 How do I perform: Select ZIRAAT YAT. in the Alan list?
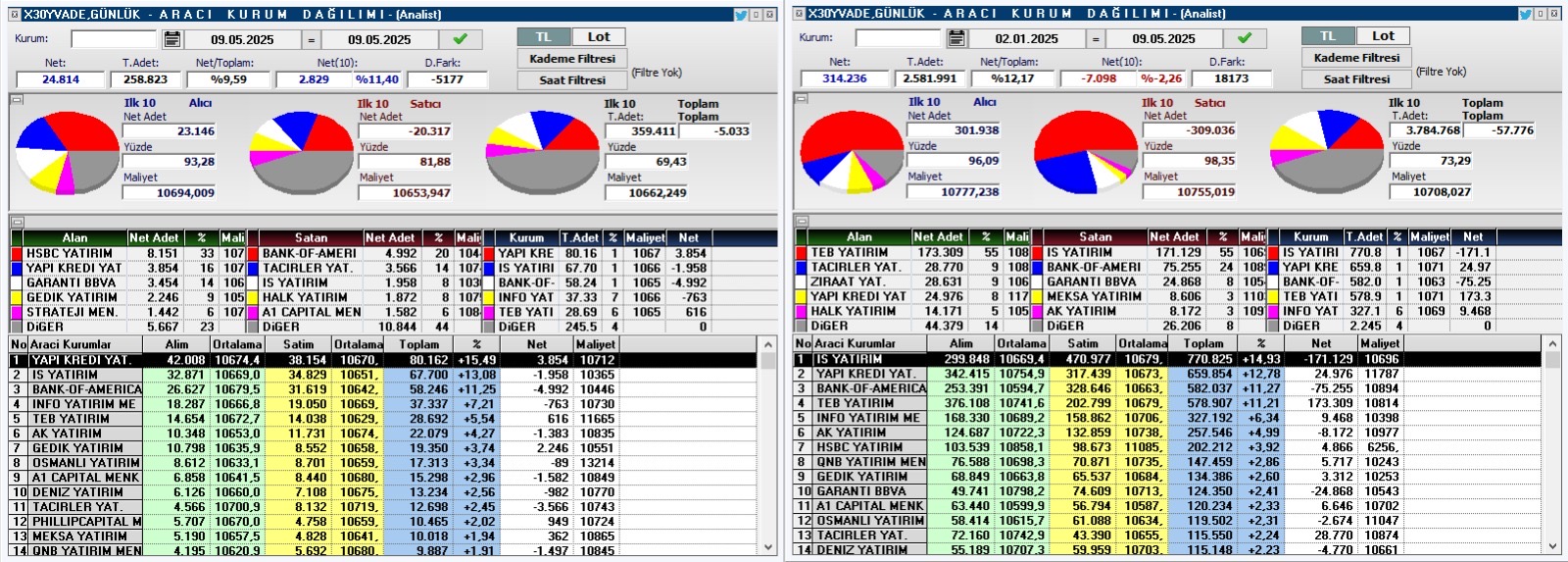pos(912,281)
